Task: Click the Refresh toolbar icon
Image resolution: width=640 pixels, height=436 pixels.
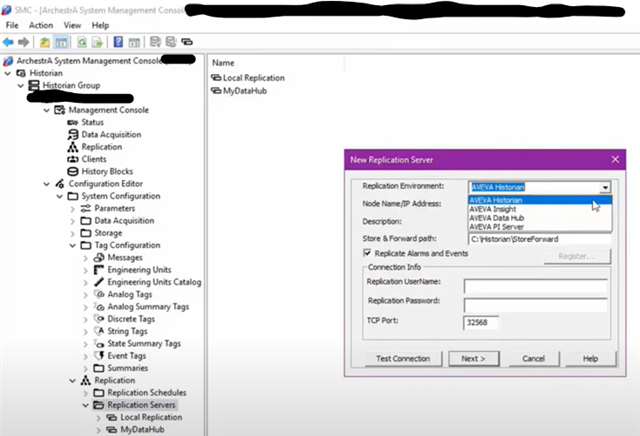Action: click(82, 42)
